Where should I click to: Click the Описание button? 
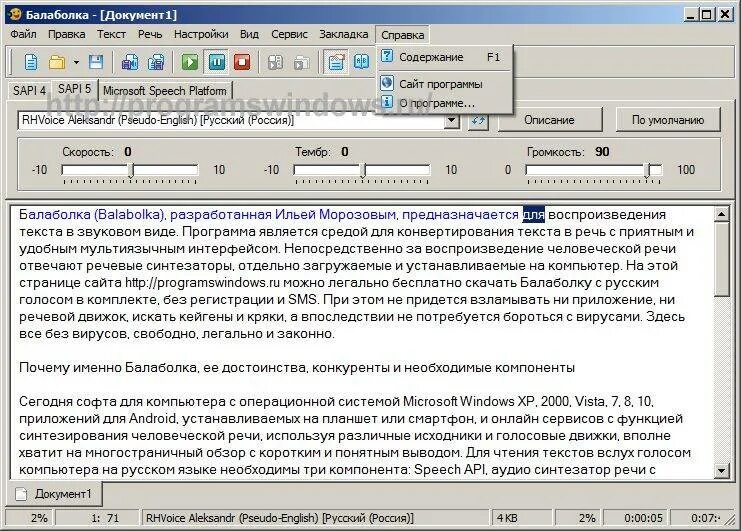click(550, 120)
